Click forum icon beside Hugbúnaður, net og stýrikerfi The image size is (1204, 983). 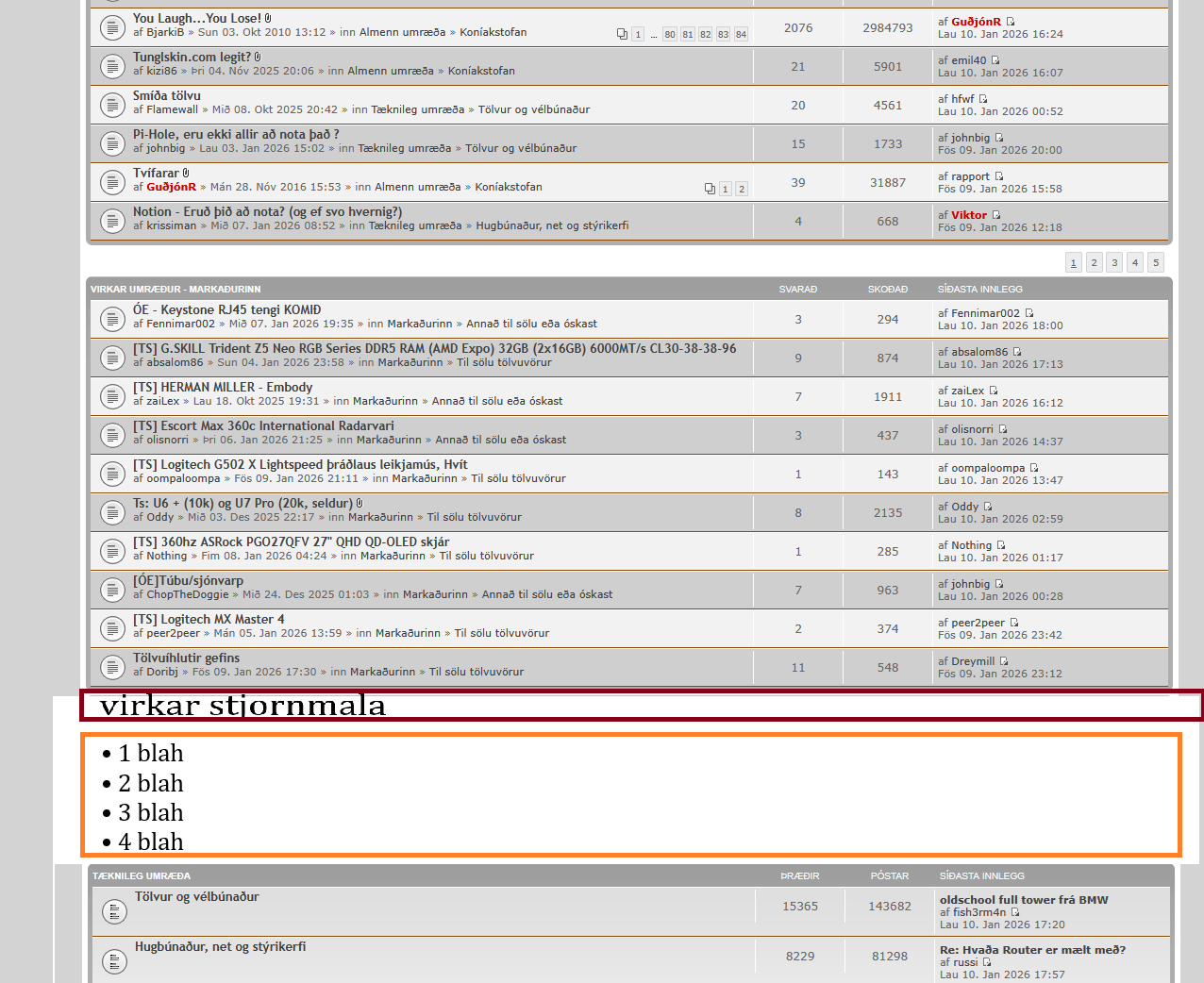click(114, 961)
